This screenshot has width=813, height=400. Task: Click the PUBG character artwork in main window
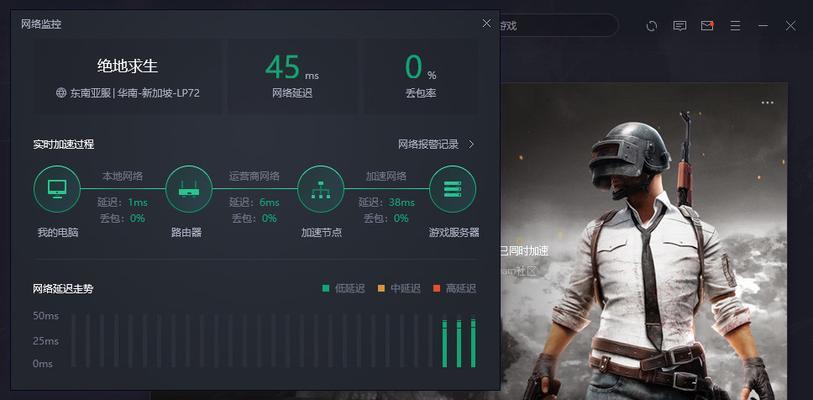pyautogui.click(x=658, y=254)
